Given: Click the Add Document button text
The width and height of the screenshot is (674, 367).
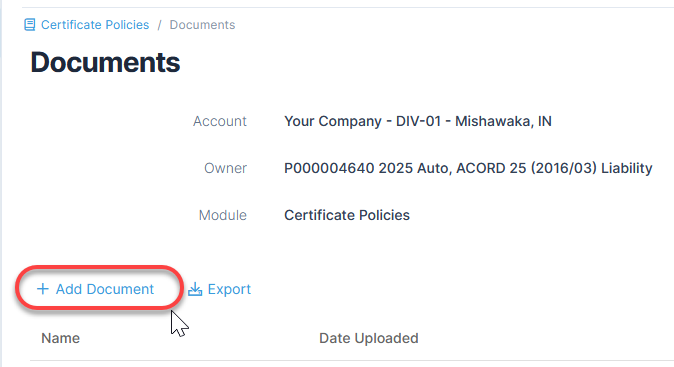Looking at the screenshot, I should click(105, 289).
